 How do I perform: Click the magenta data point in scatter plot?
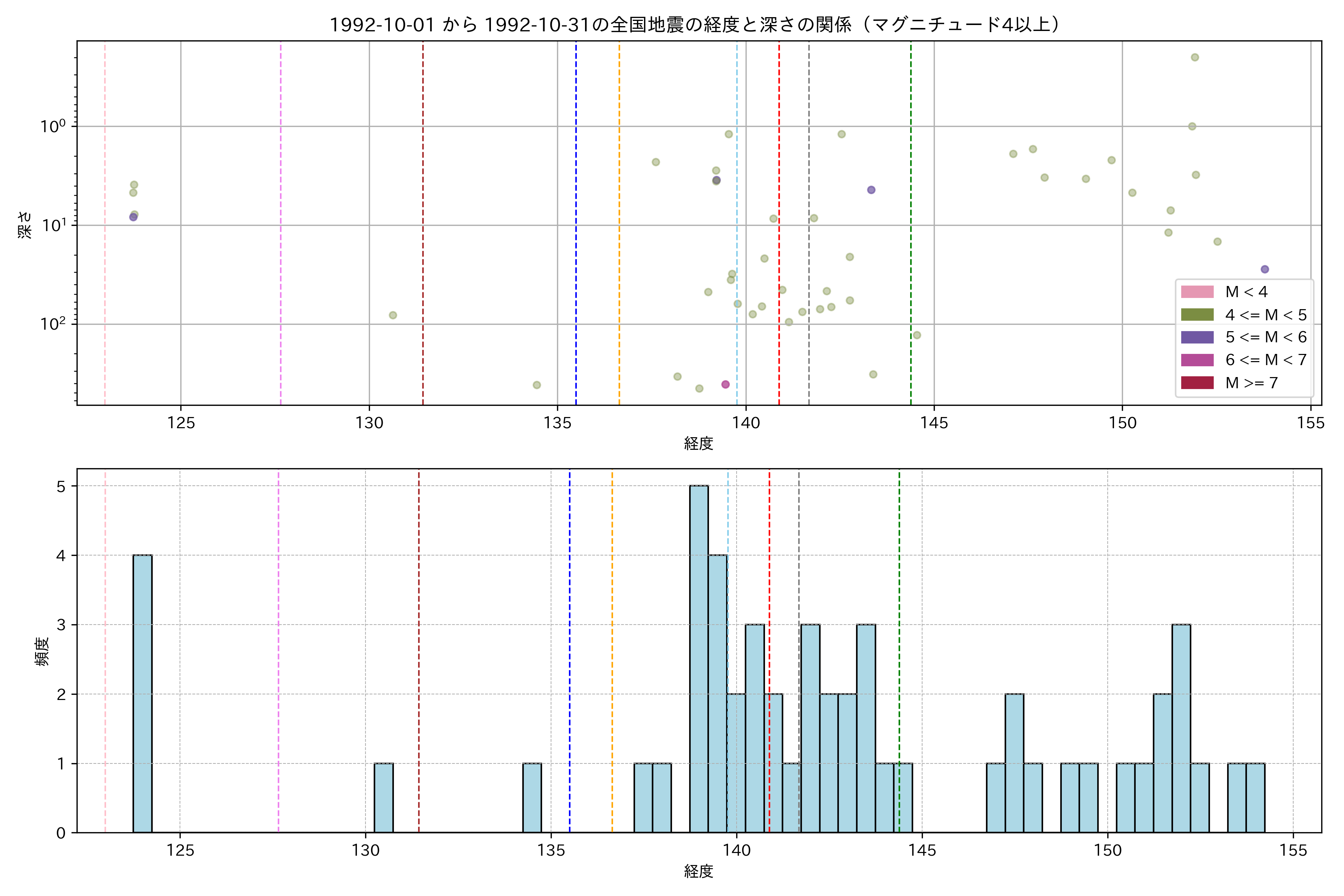point(725,385)
